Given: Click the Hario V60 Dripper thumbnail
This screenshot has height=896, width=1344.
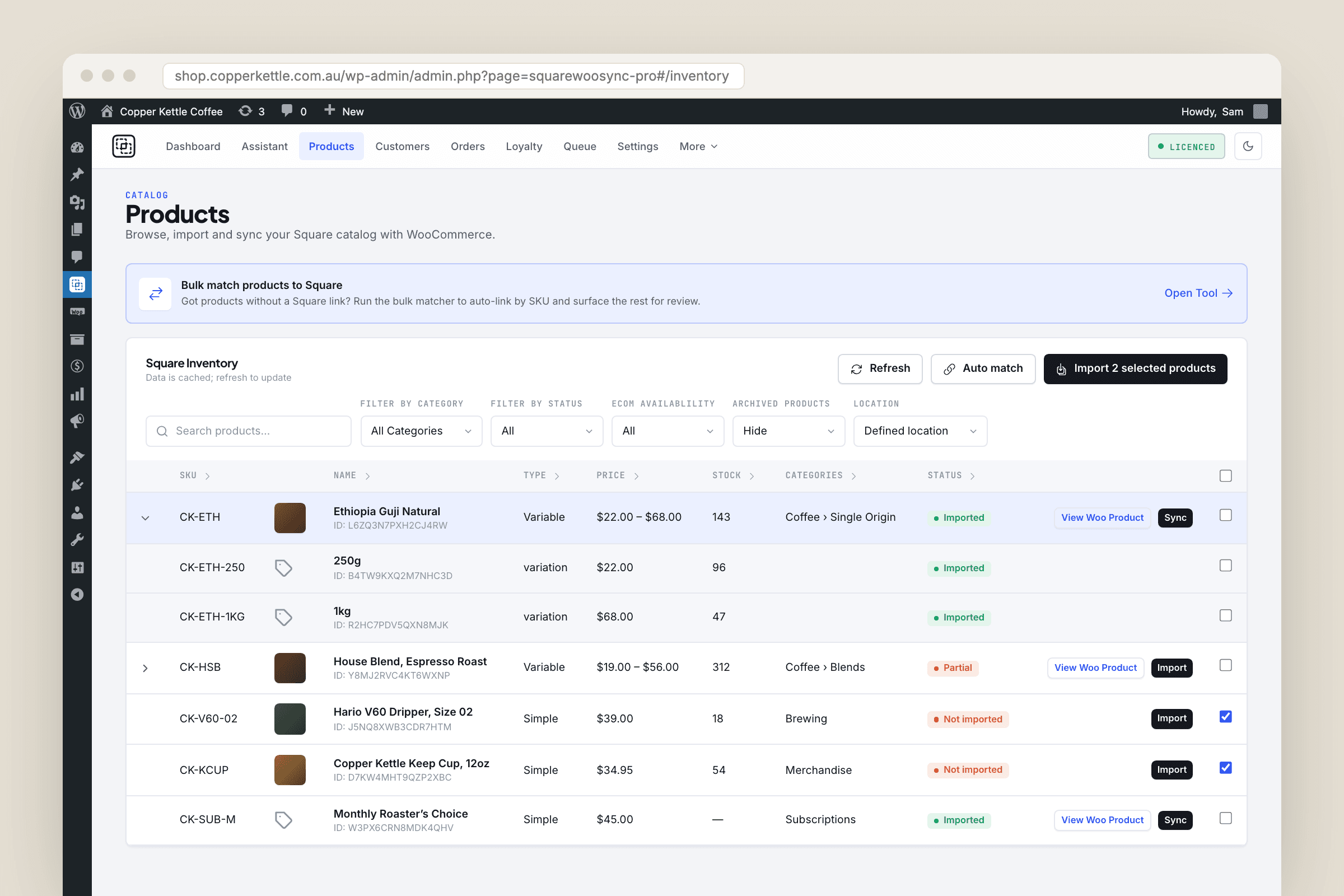Looking at the screenshot, I should [290, 719].
